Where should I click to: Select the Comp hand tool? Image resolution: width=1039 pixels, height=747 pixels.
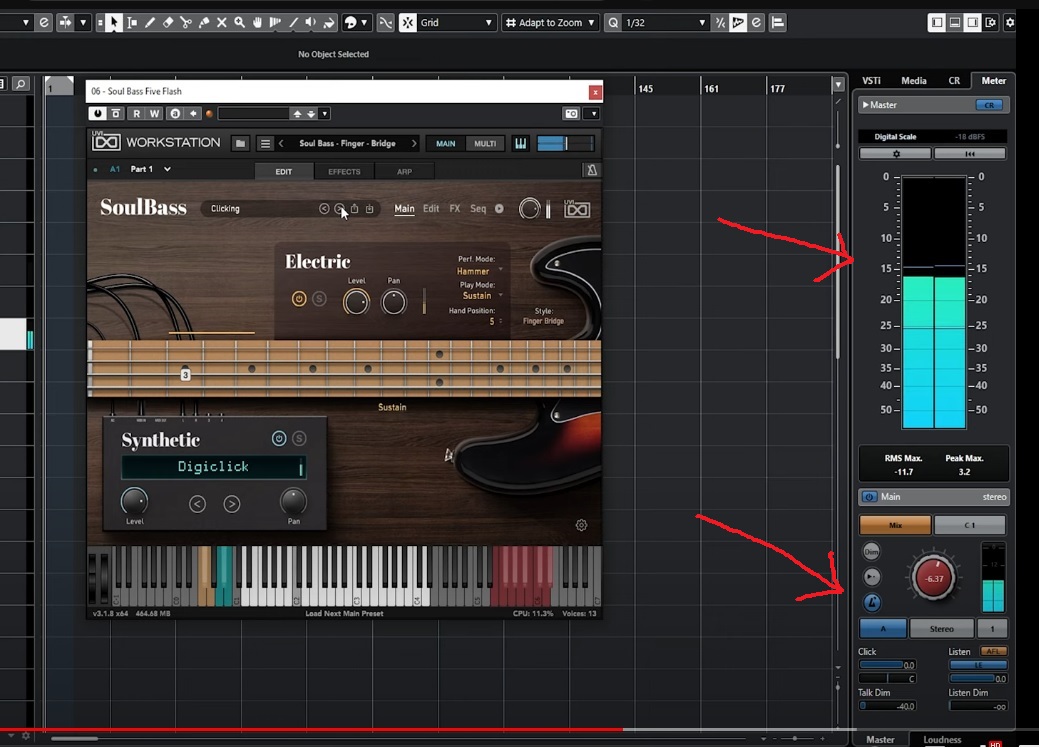coord(257,23)
